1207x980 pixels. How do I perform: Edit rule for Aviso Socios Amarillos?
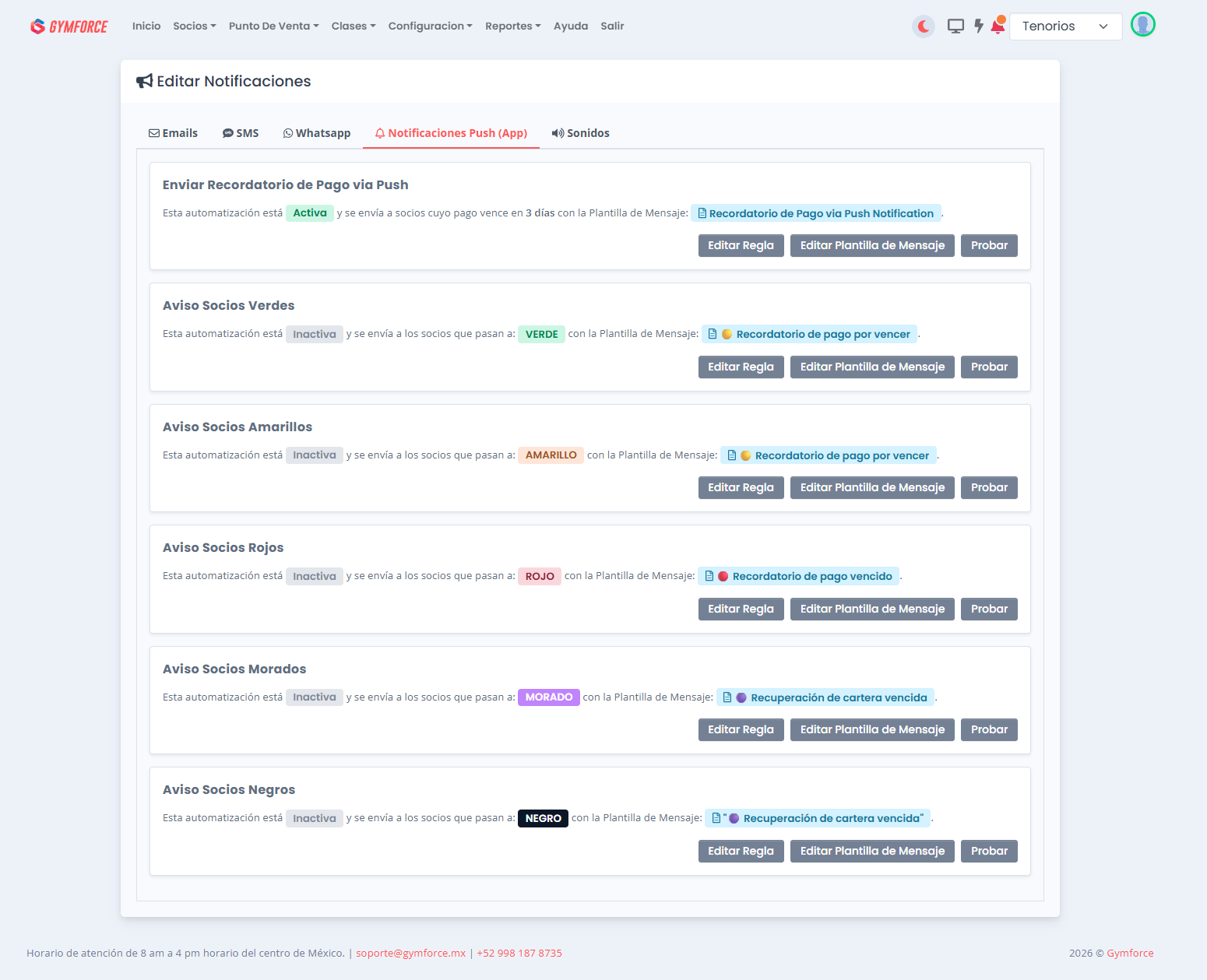pos(741,487)
